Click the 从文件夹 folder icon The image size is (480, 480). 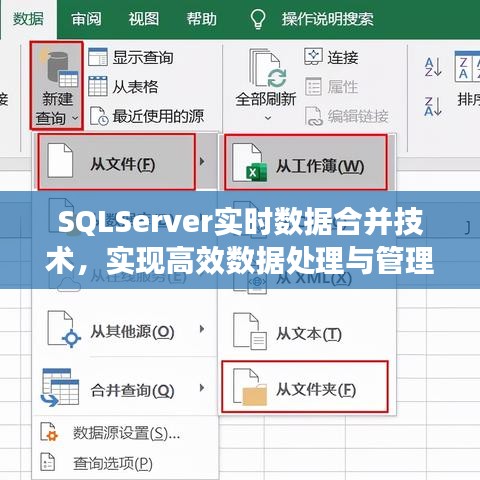(250, 387)
